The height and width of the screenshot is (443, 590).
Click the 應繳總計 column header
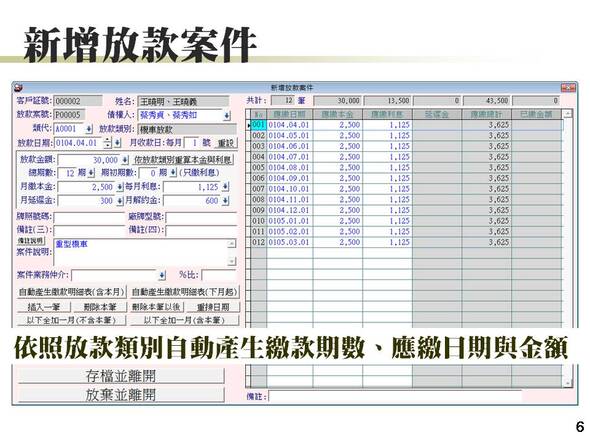(x=486, y=114)
